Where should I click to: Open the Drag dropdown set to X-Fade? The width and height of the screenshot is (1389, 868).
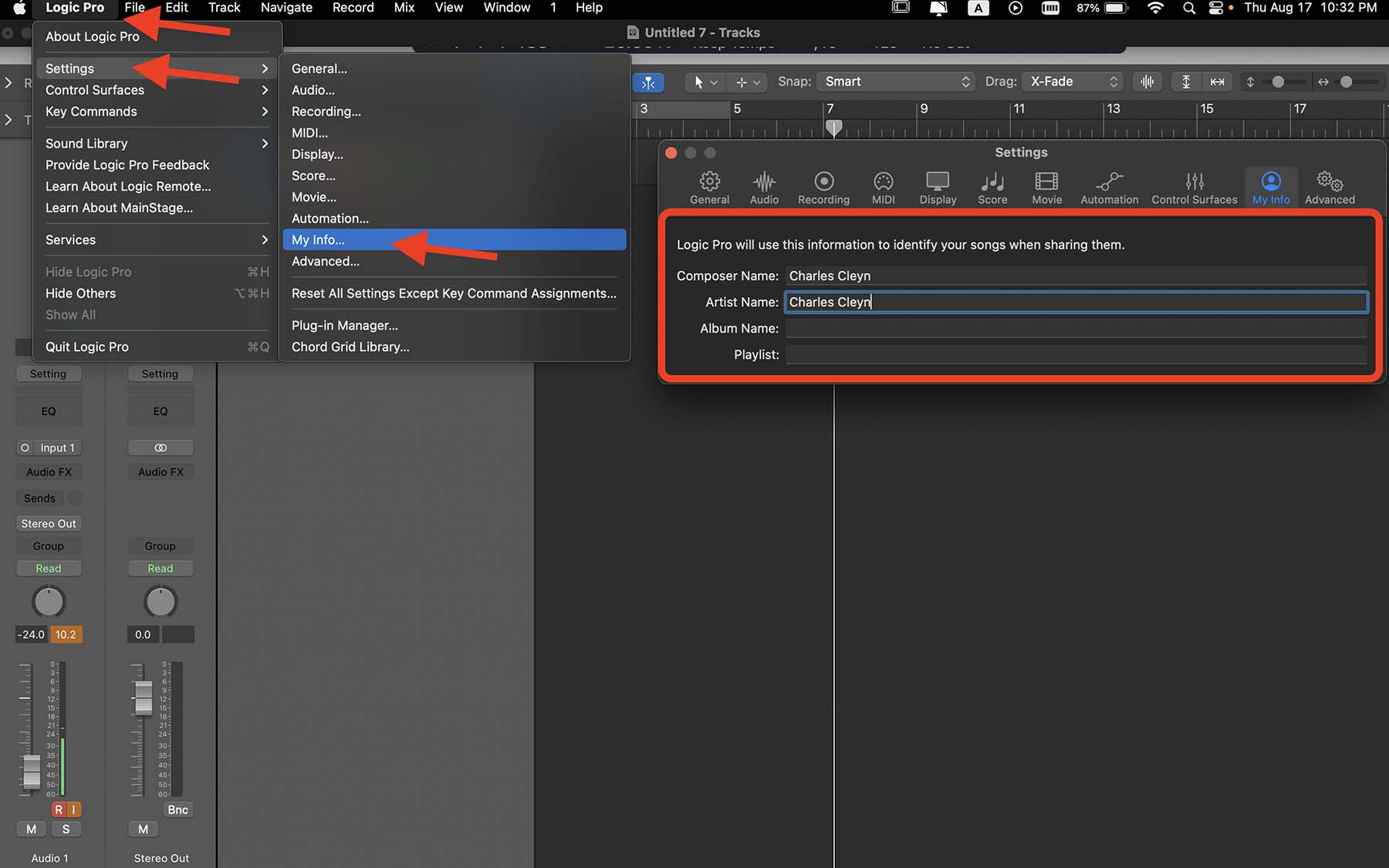(1073, 82)
